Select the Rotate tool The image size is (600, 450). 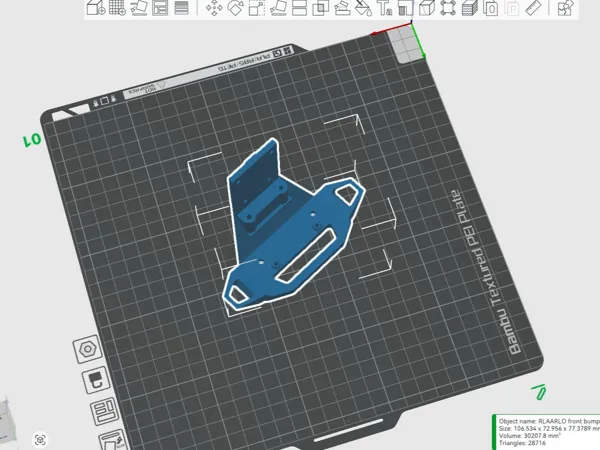coord(236,8)
